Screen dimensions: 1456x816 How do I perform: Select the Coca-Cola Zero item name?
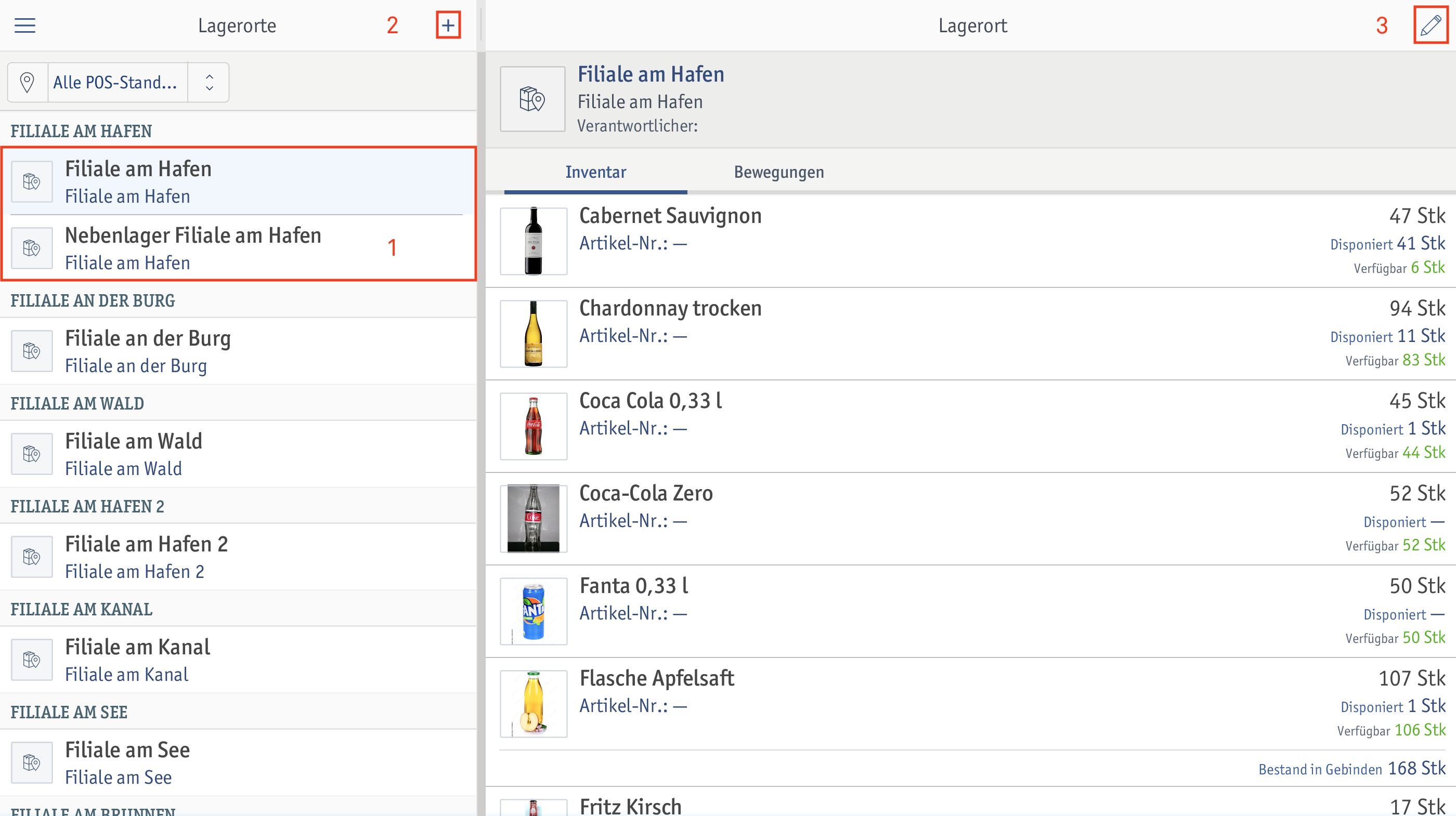tap(646, 493)
